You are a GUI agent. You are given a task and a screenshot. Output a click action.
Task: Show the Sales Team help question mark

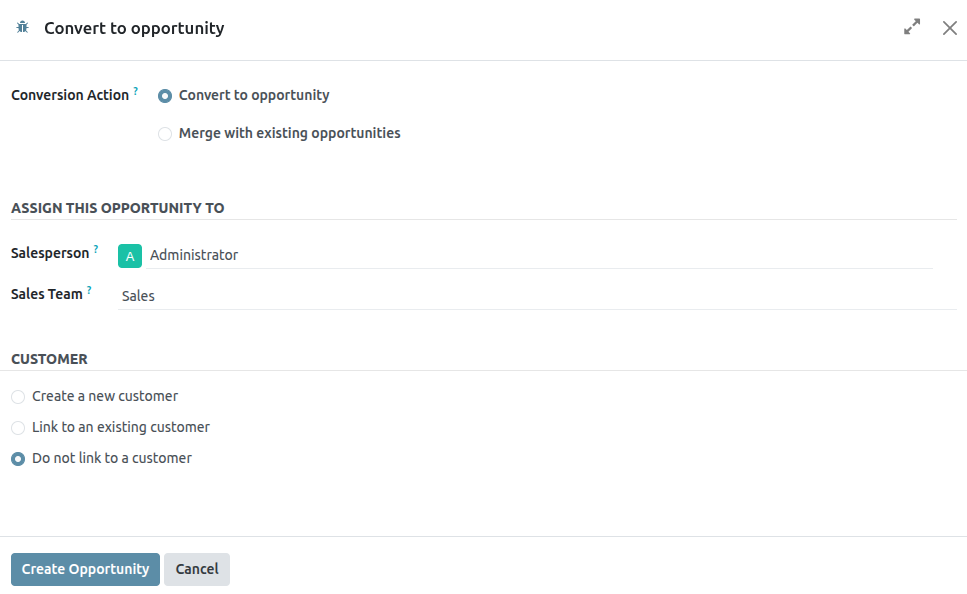(89, 290)
